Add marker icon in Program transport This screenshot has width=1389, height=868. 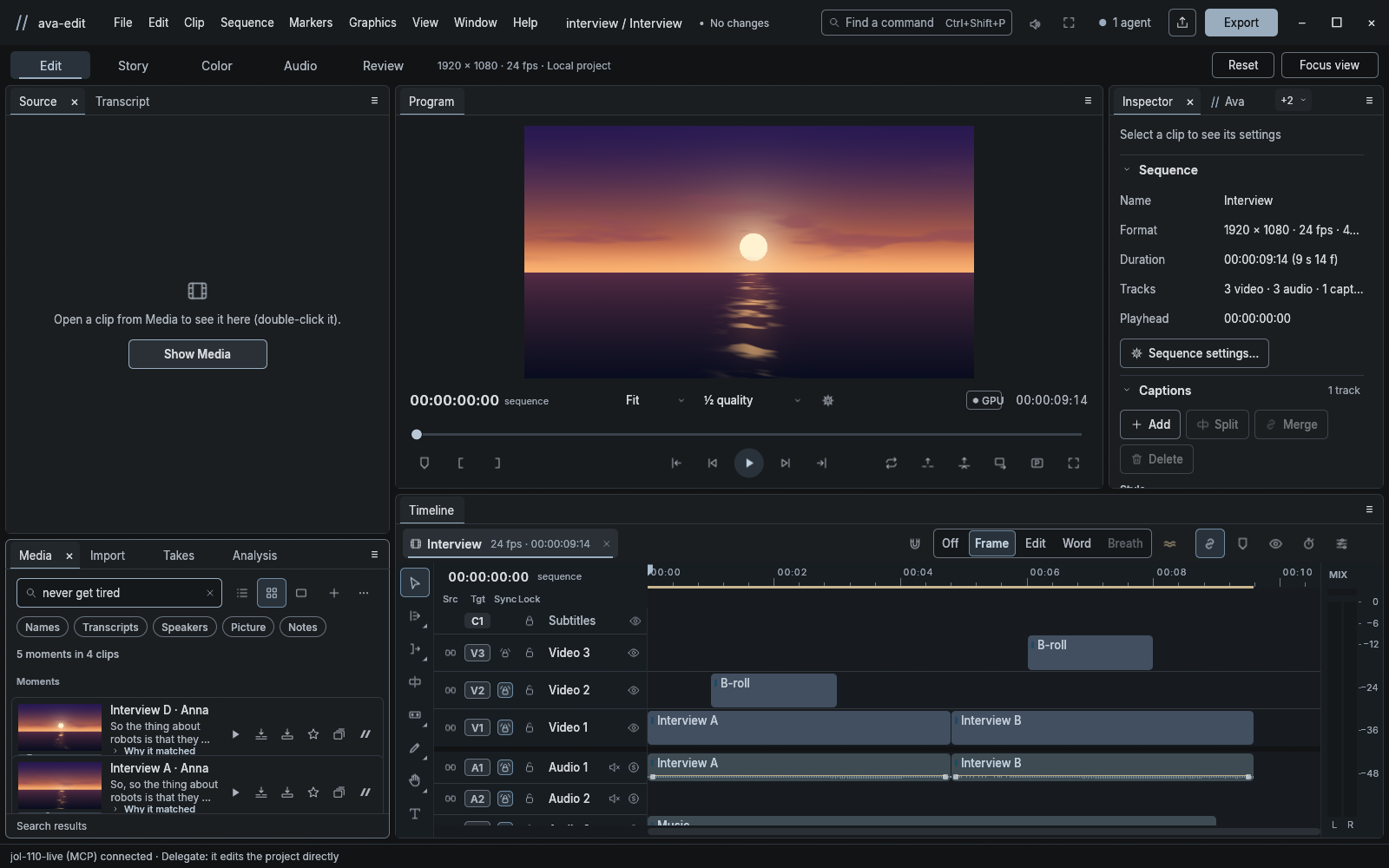point(425,464)
